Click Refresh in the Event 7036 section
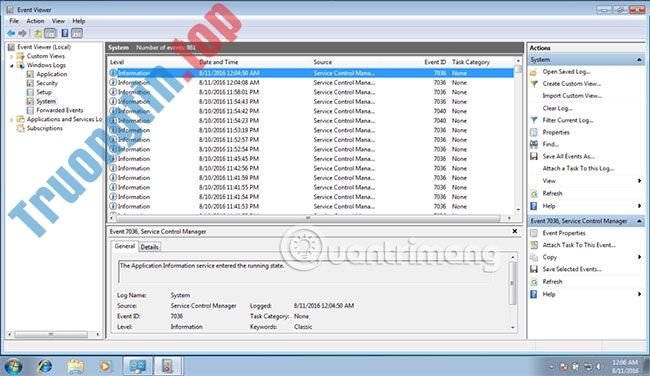This screenshot has width=650, height=376. tap(552, 282)
